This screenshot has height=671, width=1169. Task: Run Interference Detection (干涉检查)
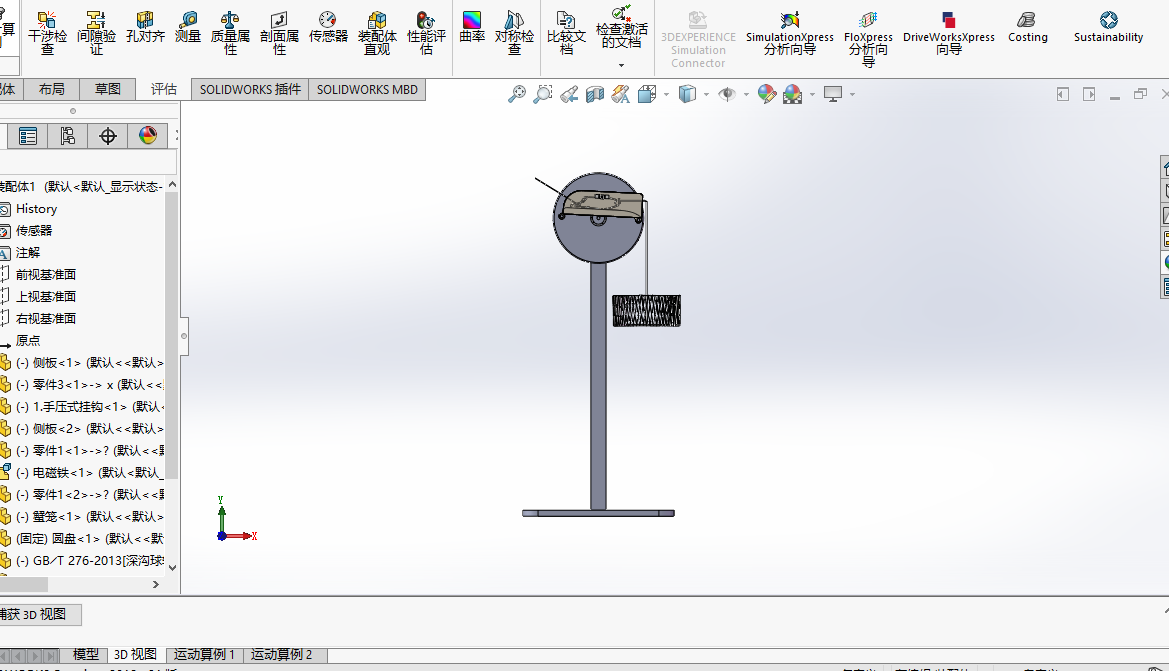click(48, 34)
